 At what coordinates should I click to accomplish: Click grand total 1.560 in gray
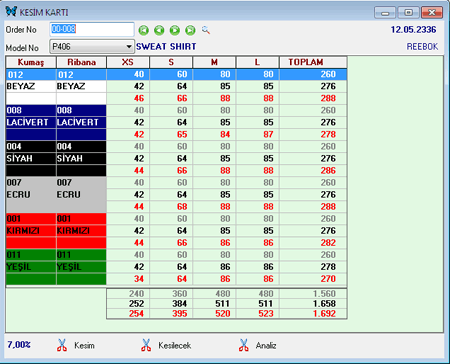(x=324, y=294)
